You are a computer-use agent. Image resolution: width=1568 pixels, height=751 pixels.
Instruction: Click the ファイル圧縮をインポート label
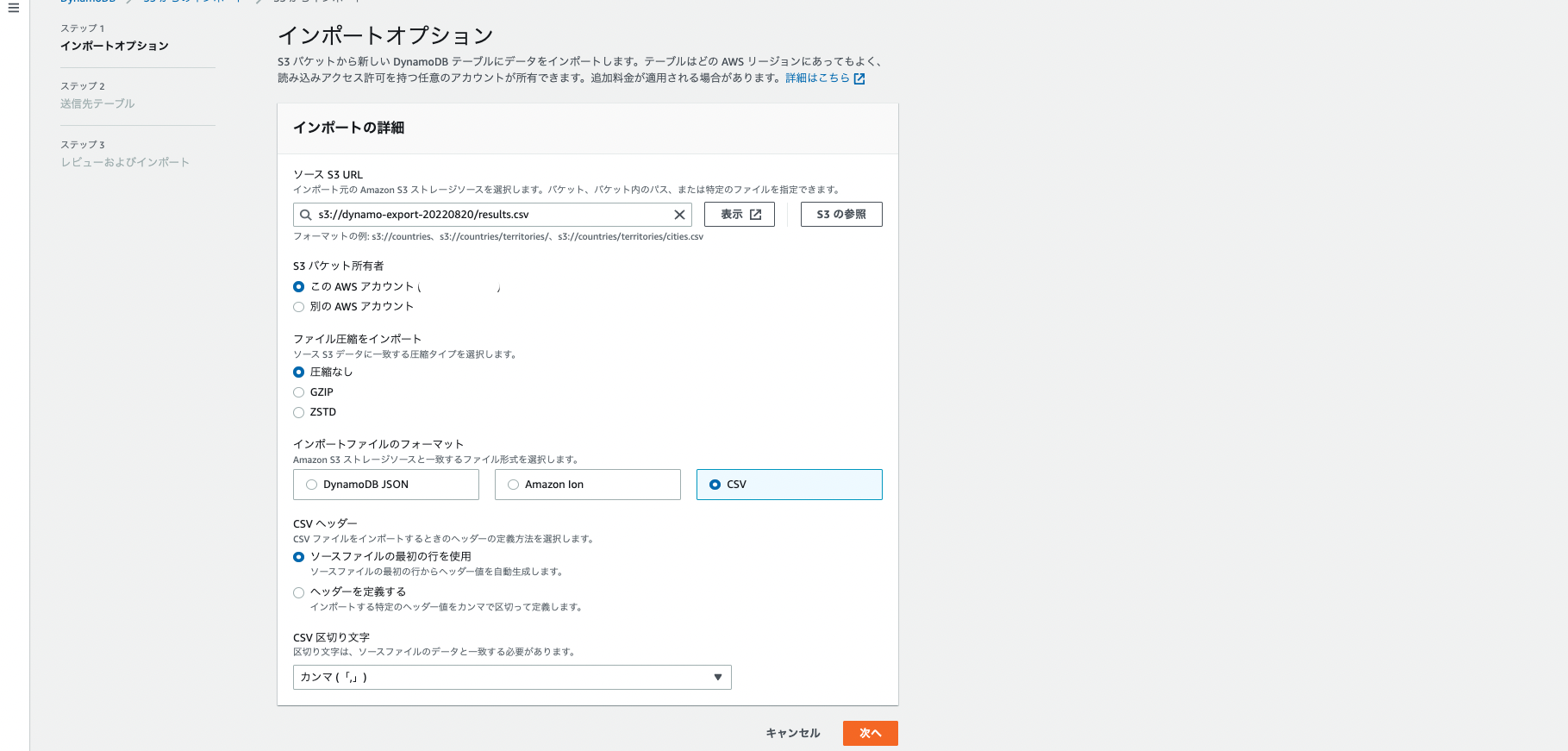[357, 339]
